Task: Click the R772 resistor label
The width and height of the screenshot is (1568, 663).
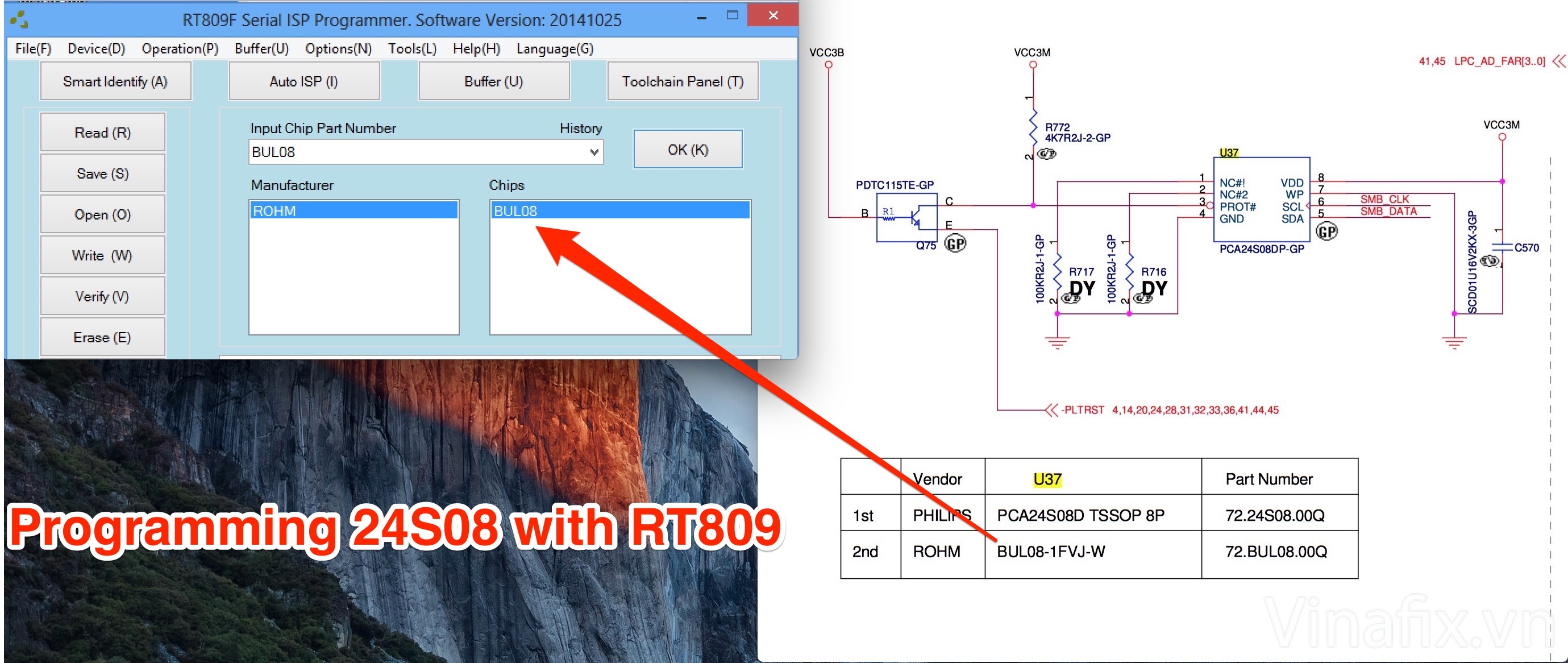Action: coord(1057,127)
